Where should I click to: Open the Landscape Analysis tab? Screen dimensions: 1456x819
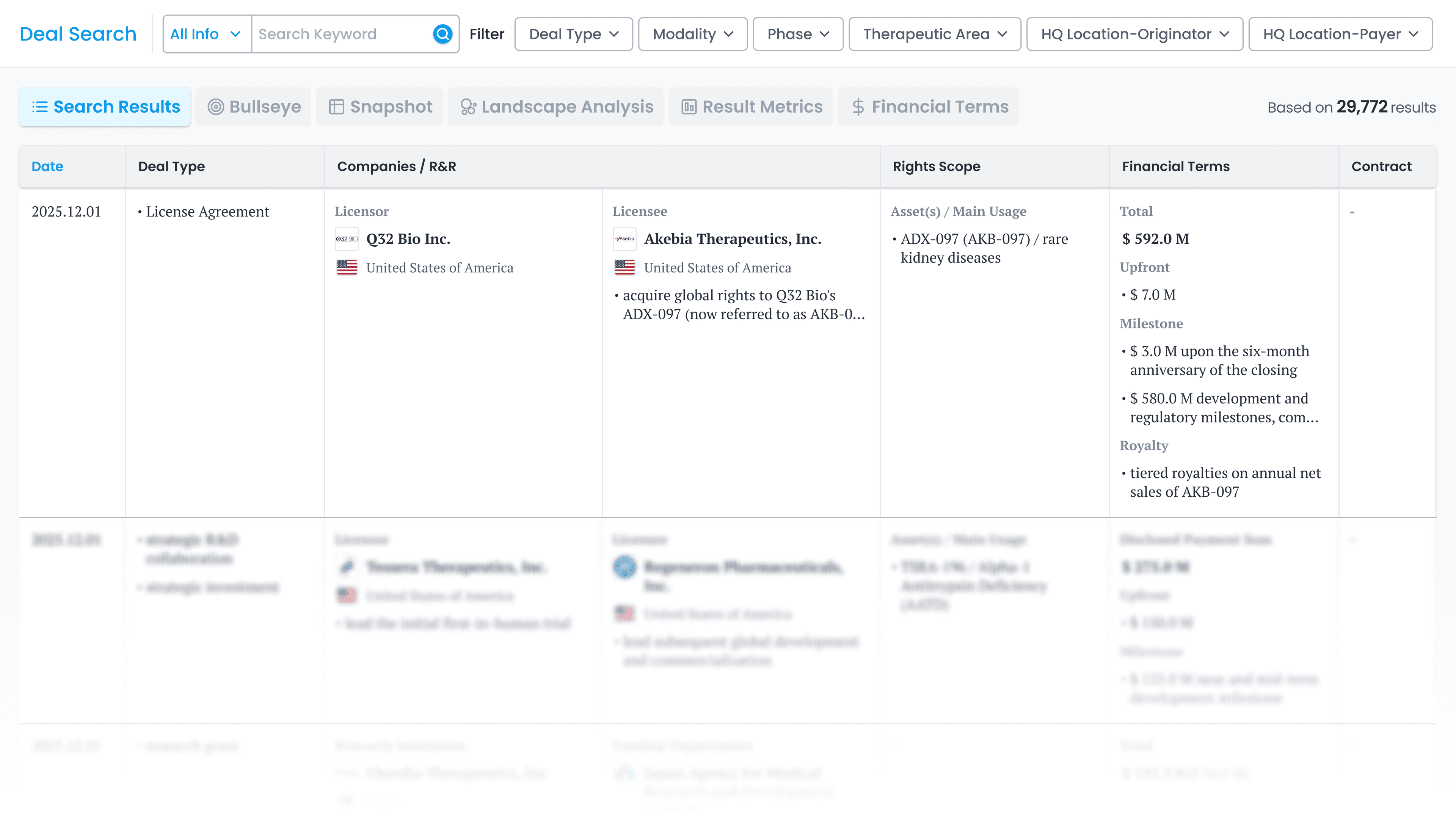coord(556,107)
